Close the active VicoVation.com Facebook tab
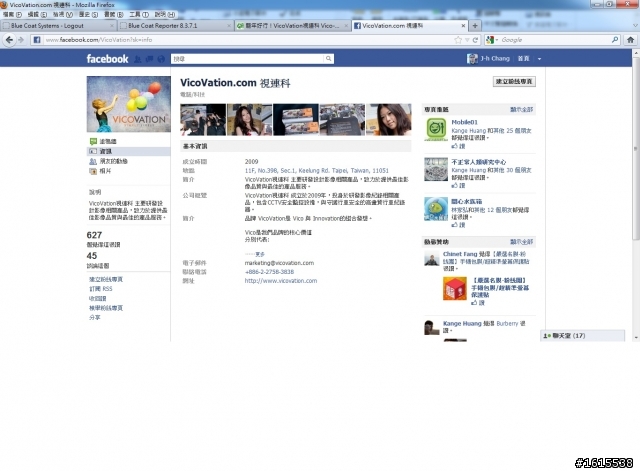This screenshot has width=640, height=471. (x=463, y=26)
